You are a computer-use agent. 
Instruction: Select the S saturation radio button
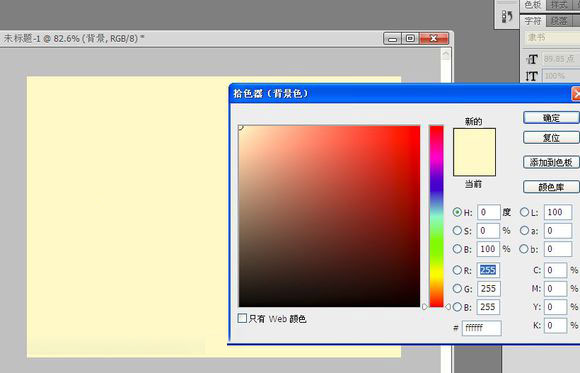pos(457,231)
